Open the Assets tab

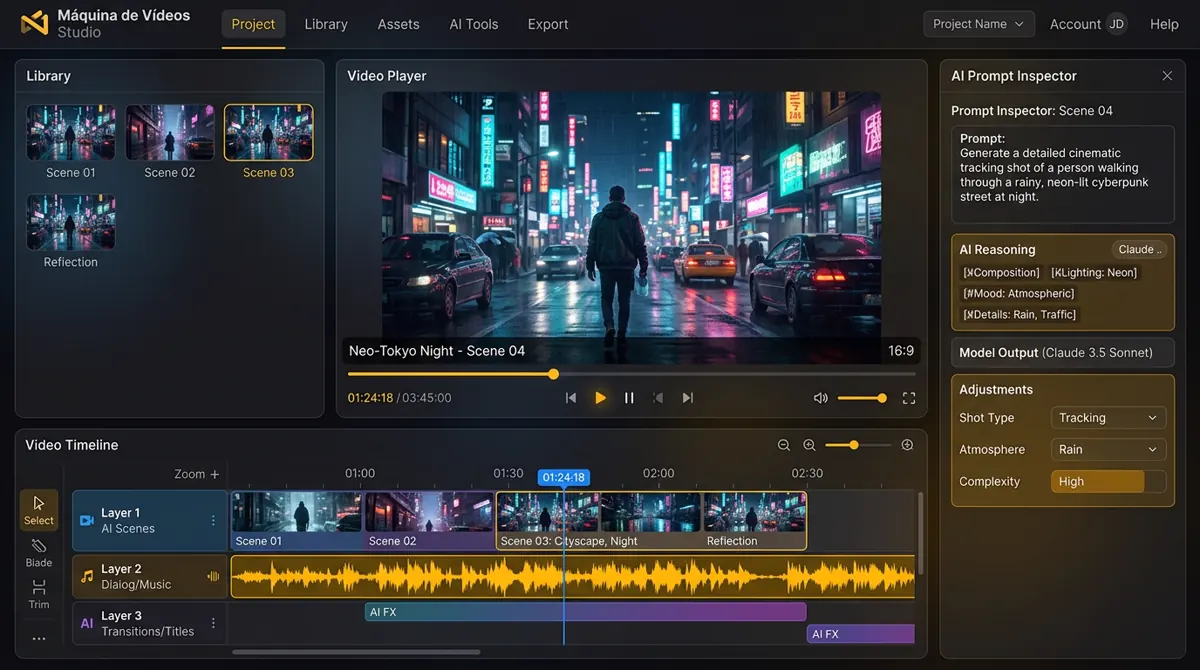click(398, 24)
